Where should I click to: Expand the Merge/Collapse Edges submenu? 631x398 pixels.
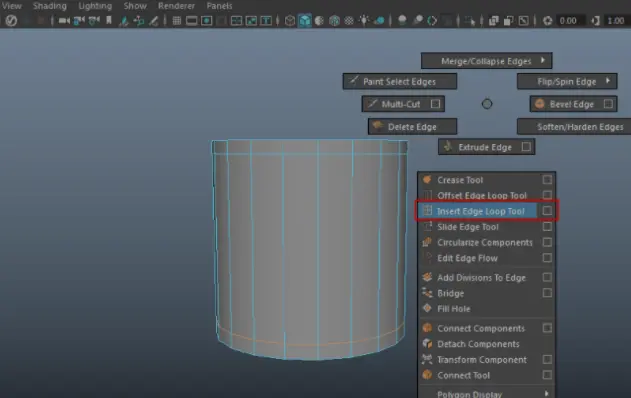[x=487, y=61]
